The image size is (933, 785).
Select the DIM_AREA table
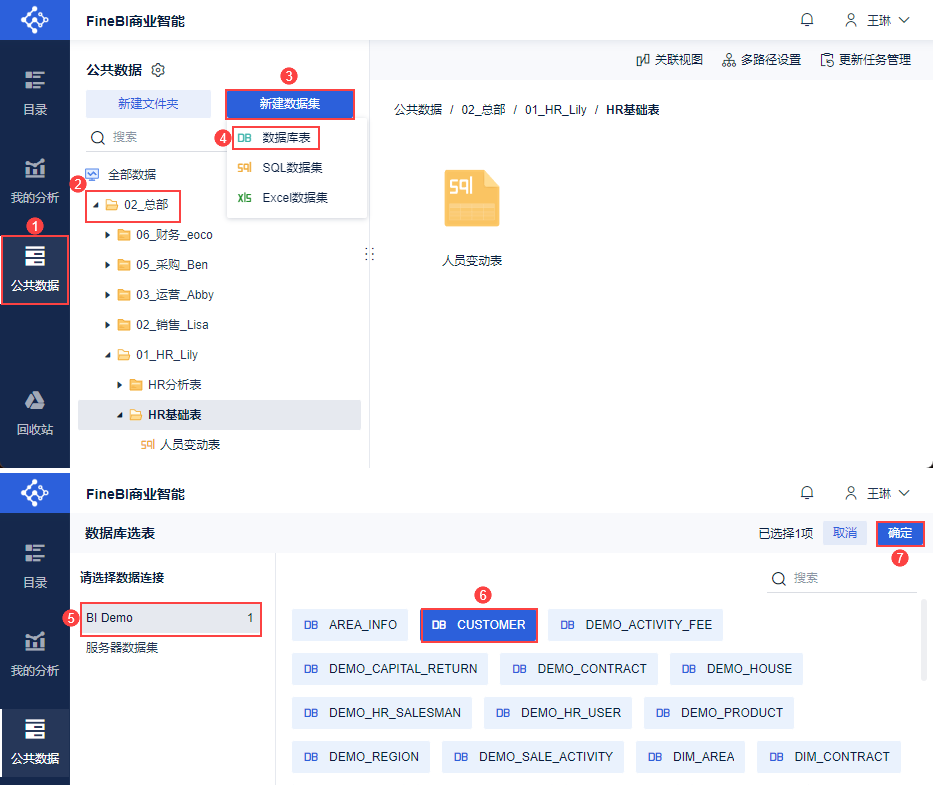point(690,757)
